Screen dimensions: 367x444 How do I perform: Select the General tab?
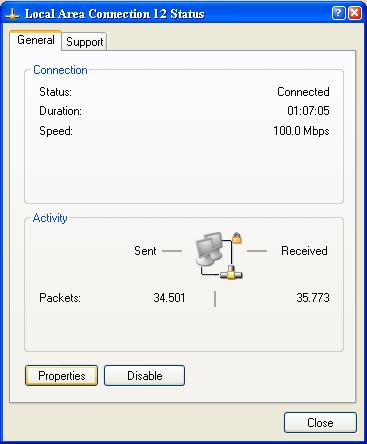pyautogui.click(x=36, y=40)
